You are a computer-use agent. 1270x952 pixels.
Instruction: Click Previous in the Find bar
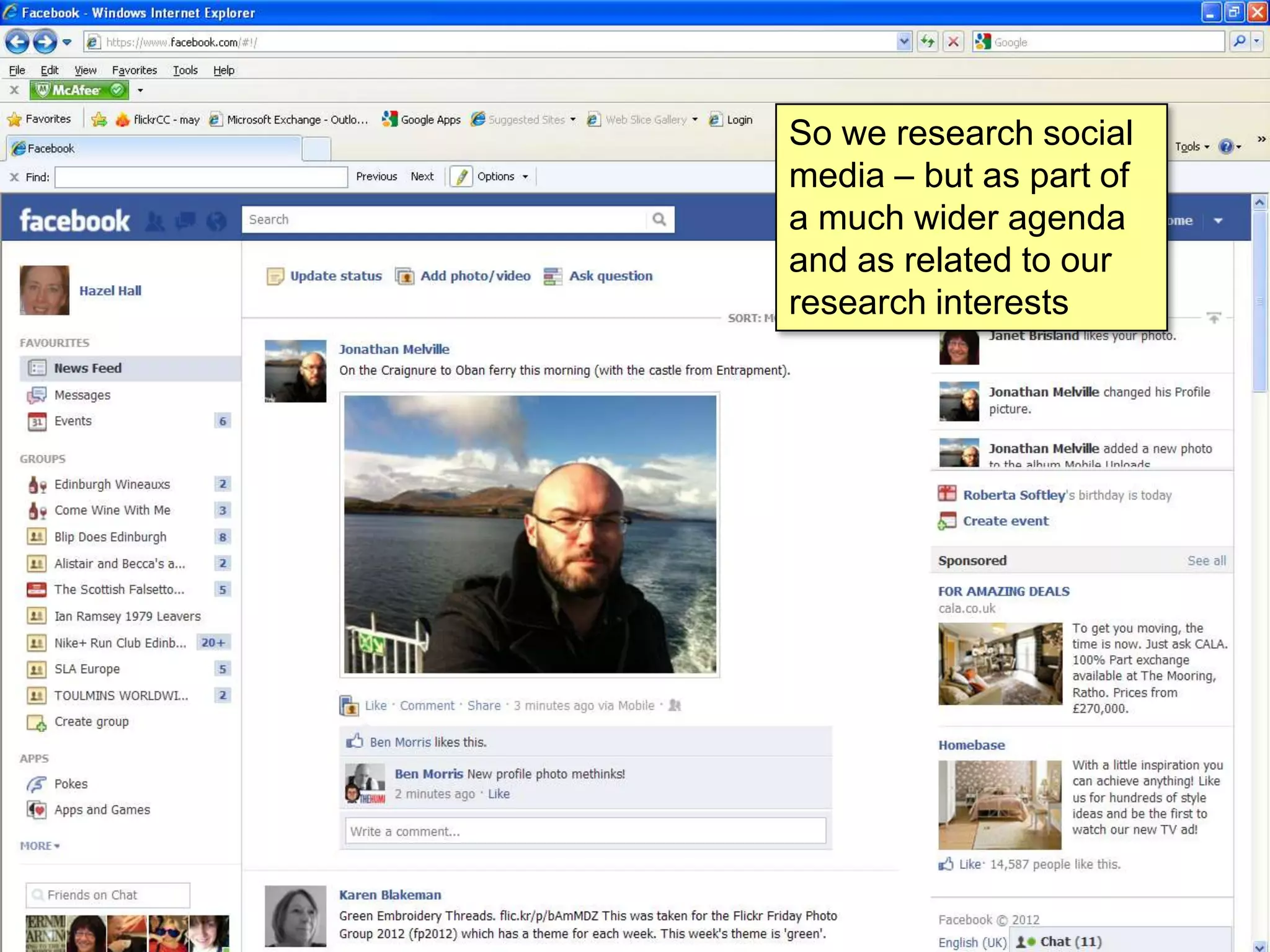376,177
